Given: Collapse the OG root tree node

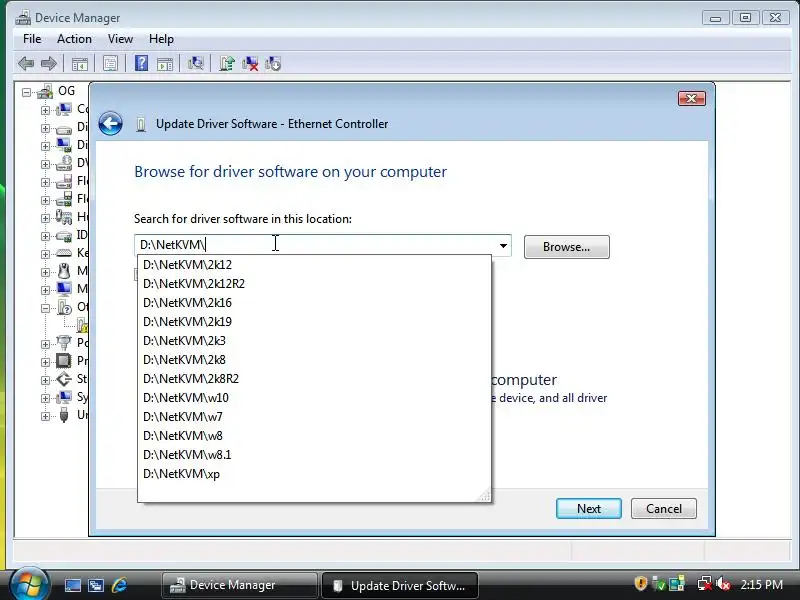Looking at the screenshot, I should (x=27, y=92).
